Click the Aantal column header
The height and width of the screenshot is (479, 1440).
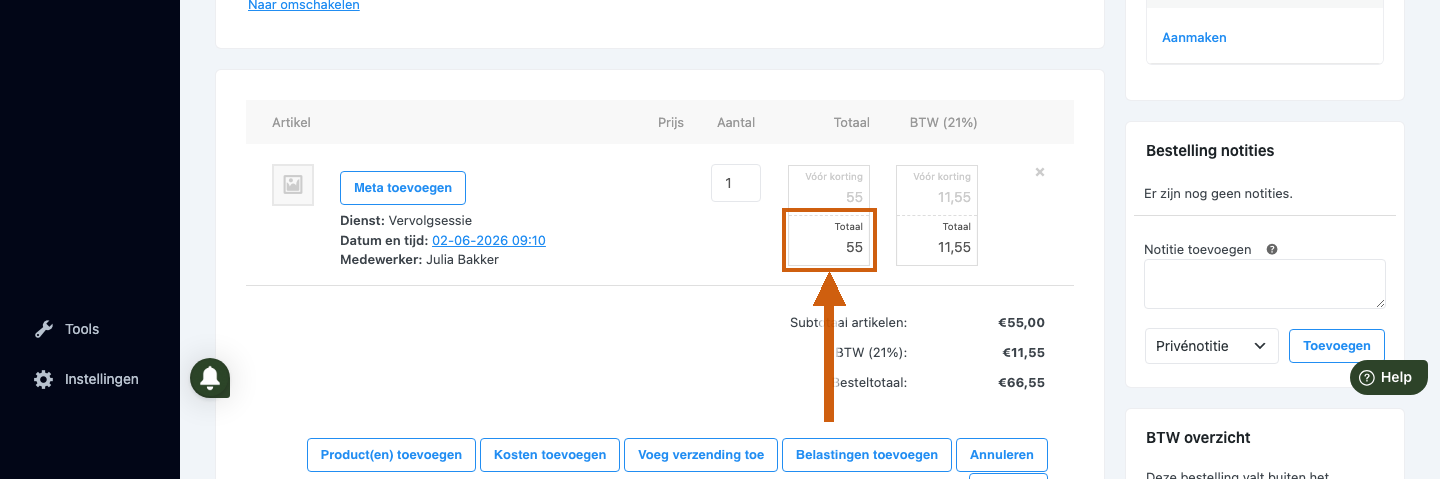(x=736, y=122)
